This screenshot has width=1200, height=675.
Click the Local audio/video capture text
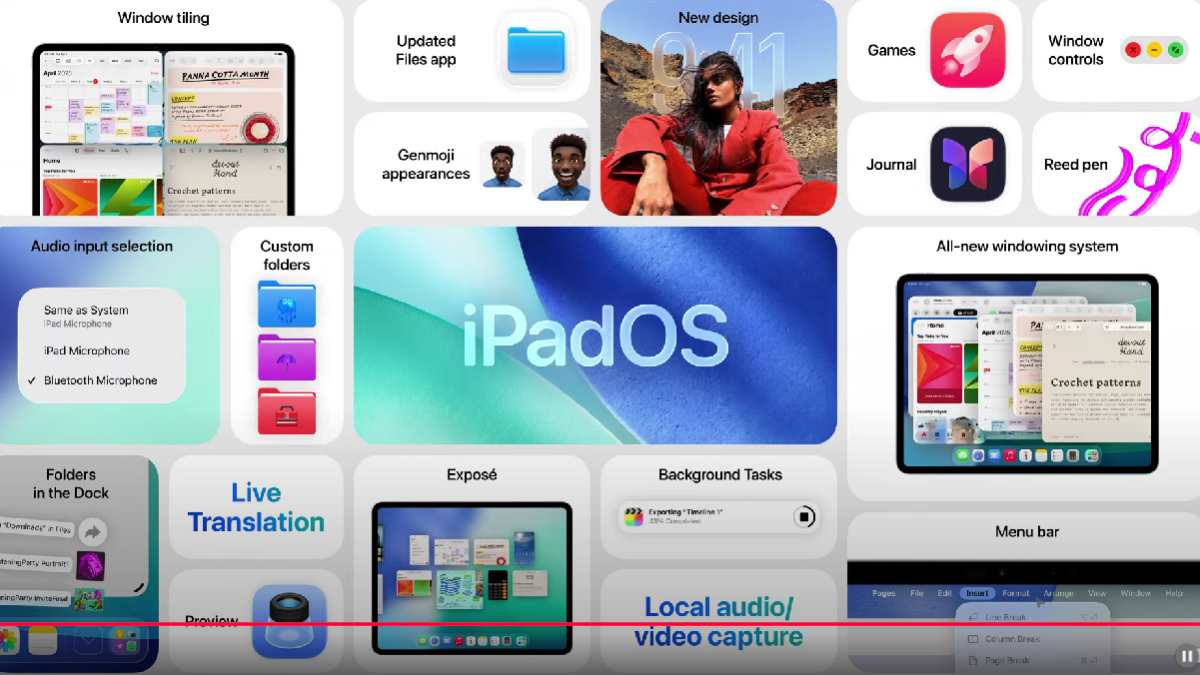point(718,621)
